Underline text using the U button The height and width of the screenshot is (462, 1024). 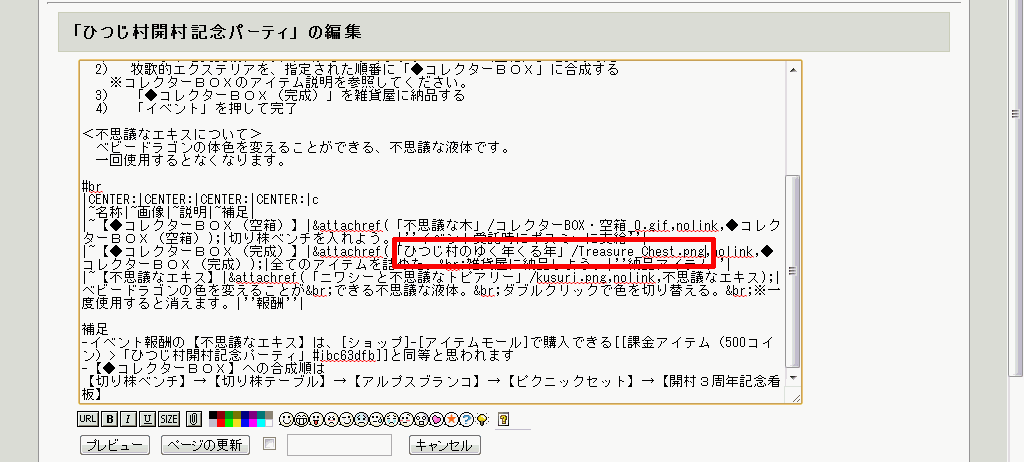[146, 419]
